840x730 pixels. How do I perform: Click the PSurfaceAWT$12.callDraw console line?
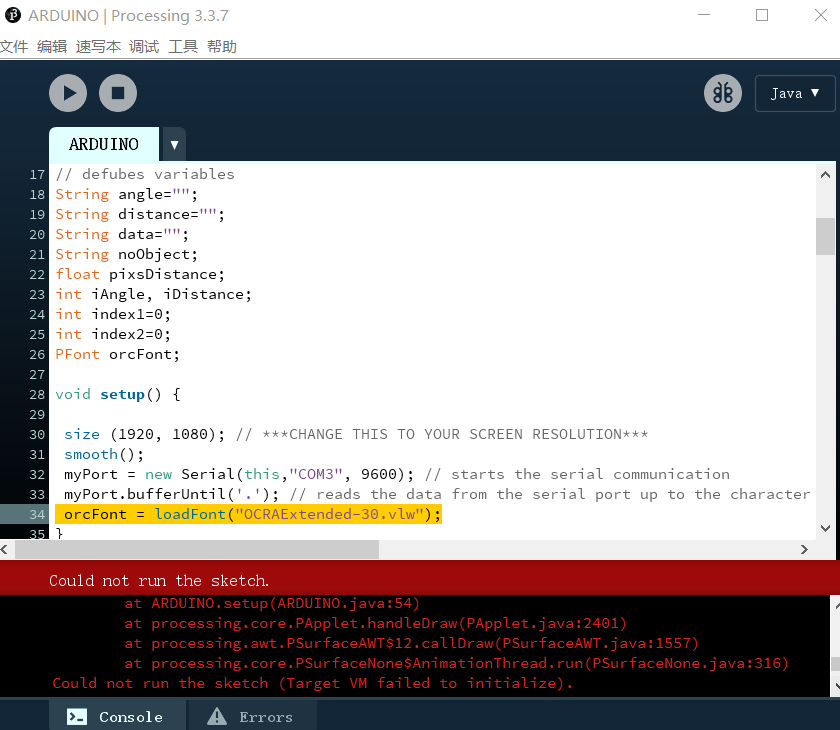(411, 643)
